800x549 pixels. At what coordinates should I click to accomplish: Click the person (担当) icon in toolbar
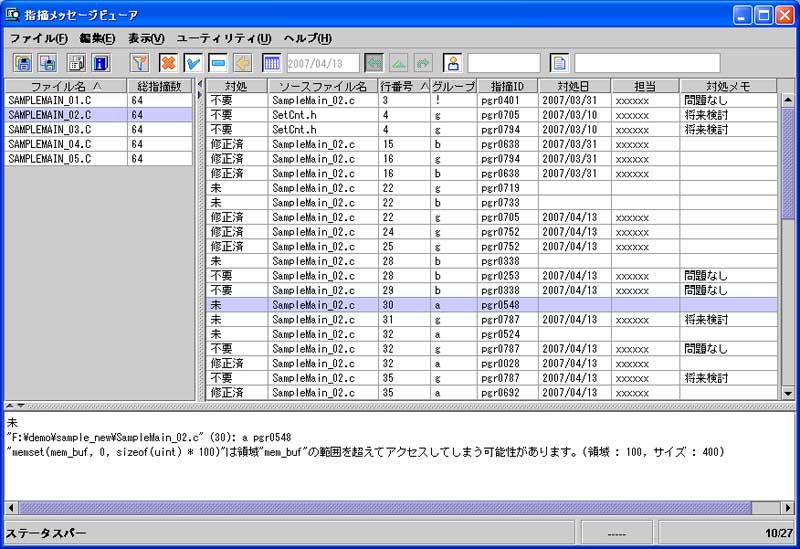point(453,63)
